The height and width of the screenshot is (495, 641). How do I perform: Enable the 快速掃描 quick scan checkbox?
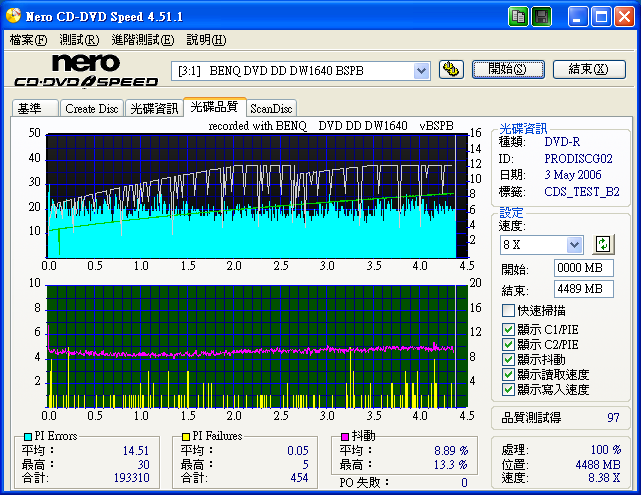coord(509,311)
